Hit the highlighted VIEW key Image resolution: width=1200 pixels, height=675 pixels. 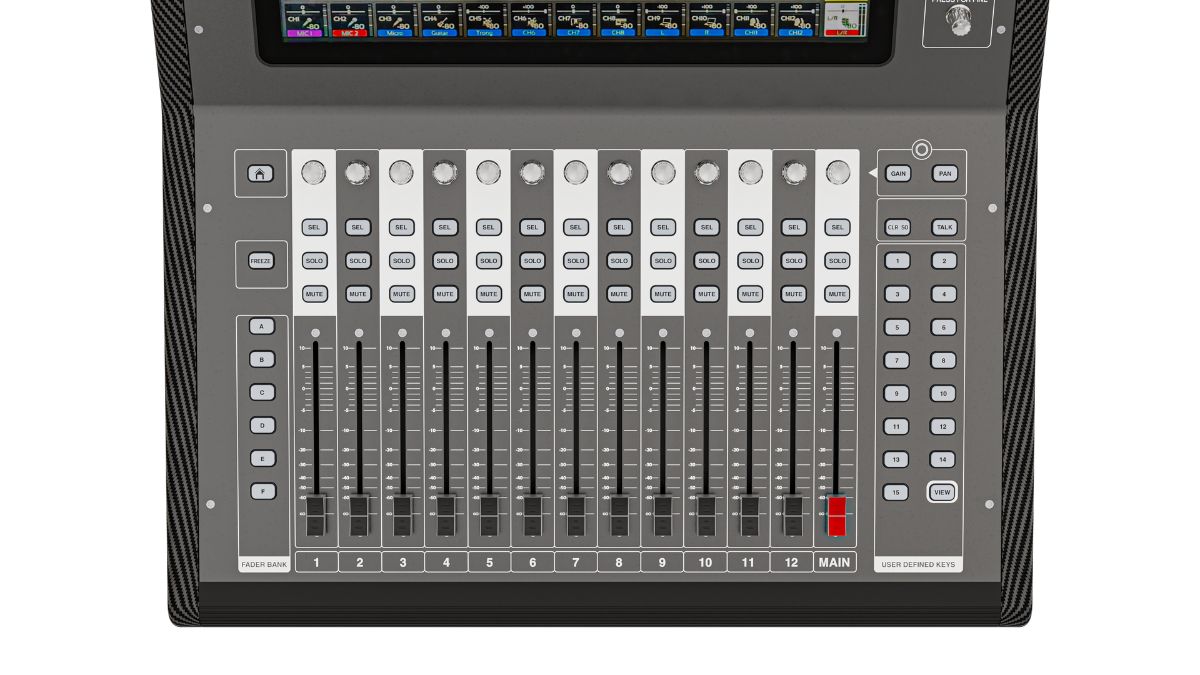pyautogui.click(x=942, y=492)
